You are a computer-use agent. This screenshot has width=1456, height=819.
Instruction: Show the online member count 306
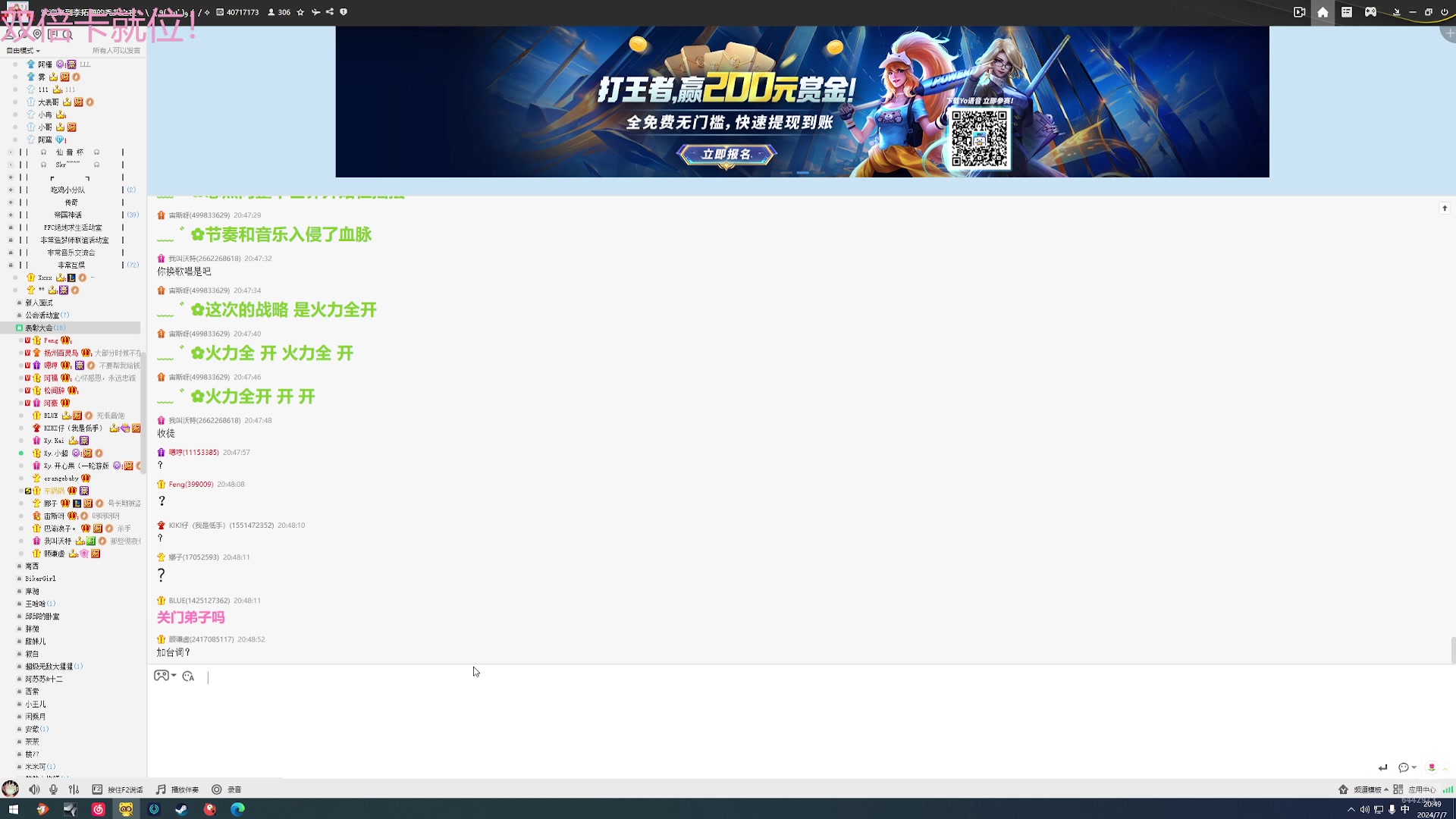point(279,12)
